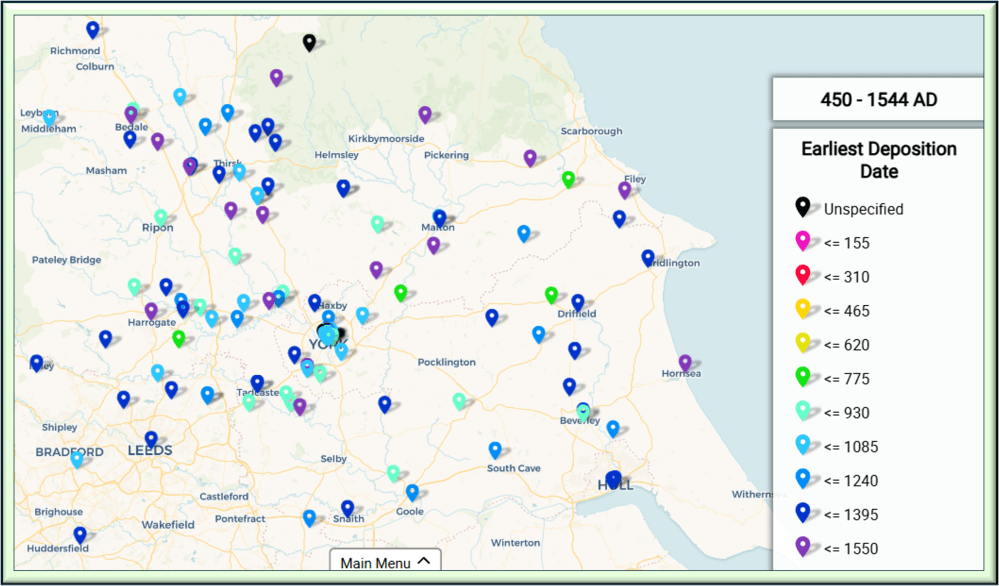This screenshot has height=586, width=999.
Task: Select the black Unspecified pin in legend
Action: (x=802, y=207)
